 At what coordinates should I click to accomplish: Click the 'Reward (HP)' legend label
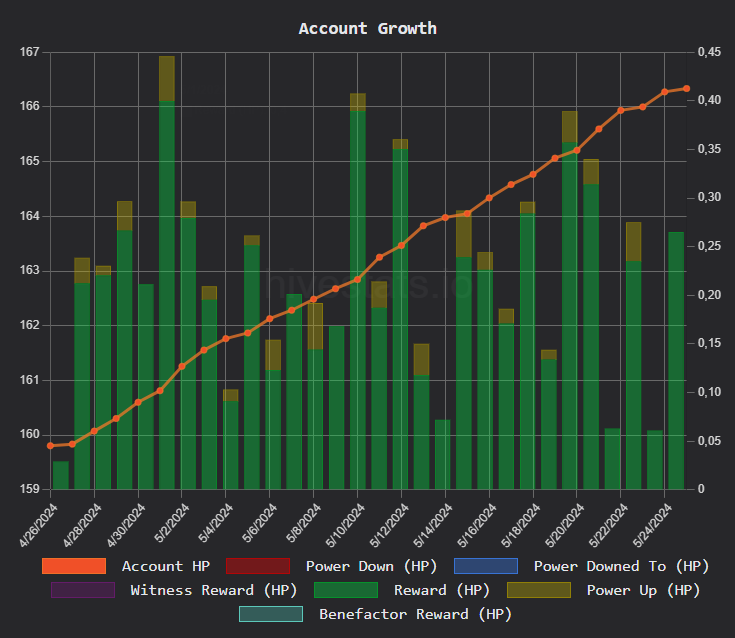442,590
